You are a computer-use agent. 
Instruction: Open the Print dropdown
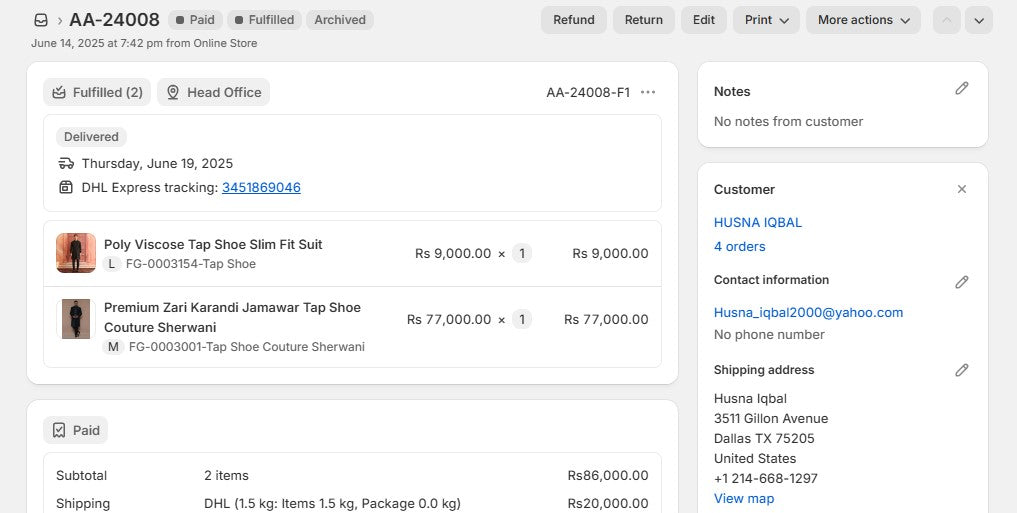[x=766, y=20]
